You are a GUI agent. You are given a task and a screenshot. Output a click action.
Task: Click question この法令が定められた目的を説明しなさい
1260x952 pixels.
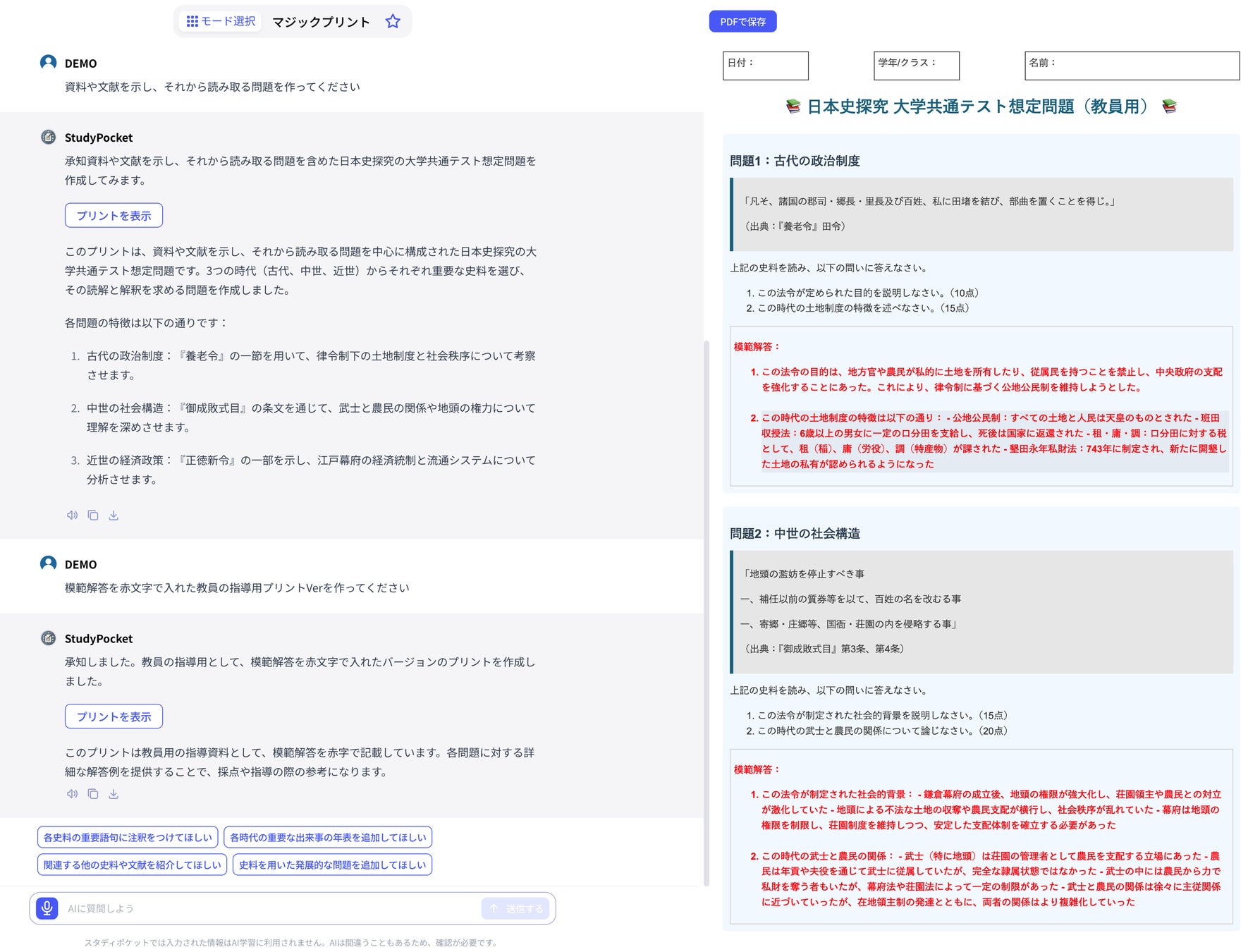867,293
